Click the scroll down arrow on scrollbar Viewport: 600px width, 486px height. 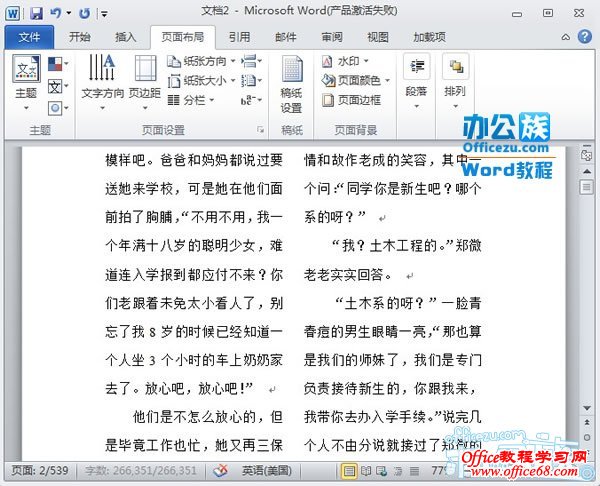point(587,408)
